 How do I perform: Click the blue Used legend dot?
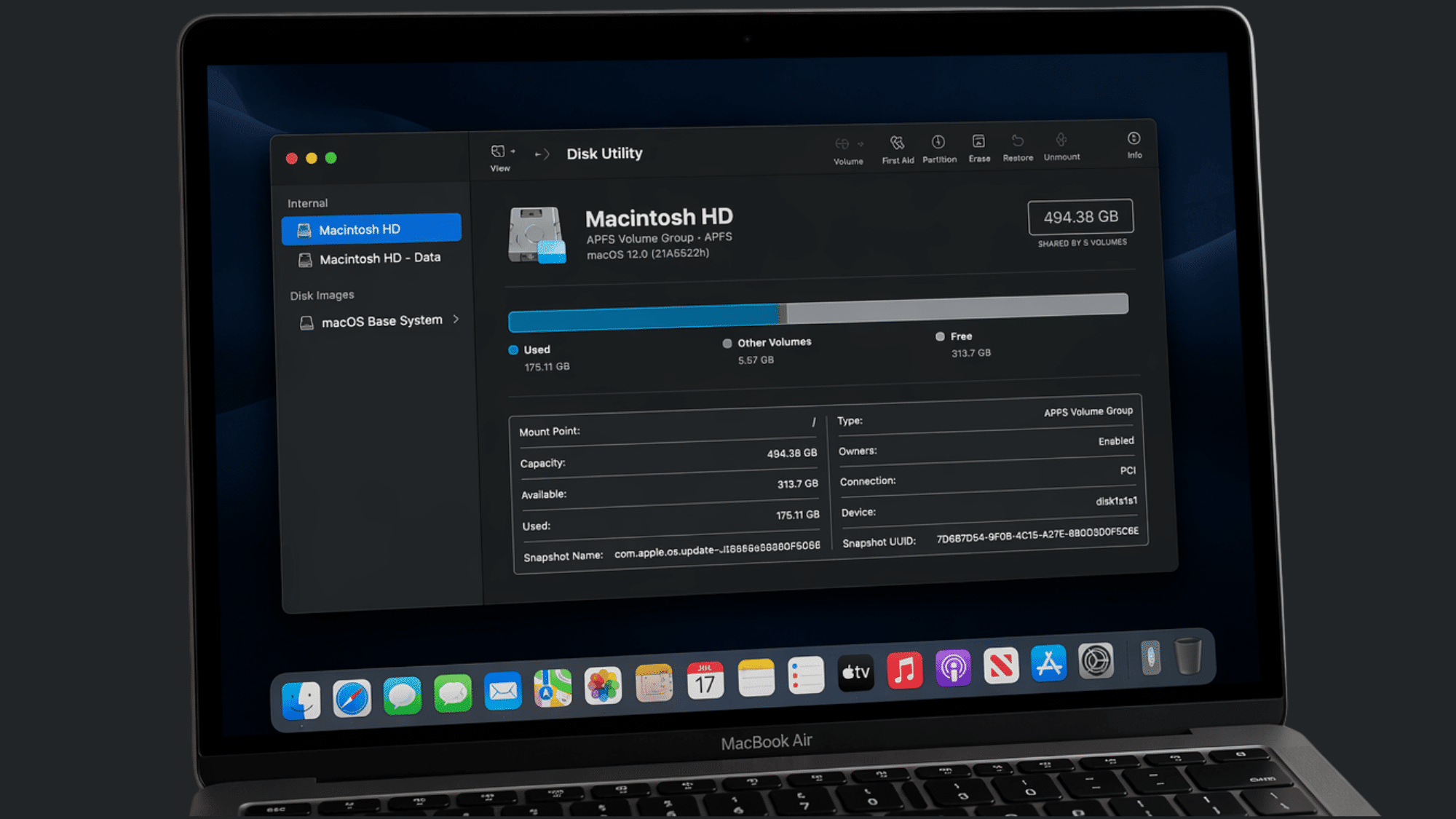(513, 350)
